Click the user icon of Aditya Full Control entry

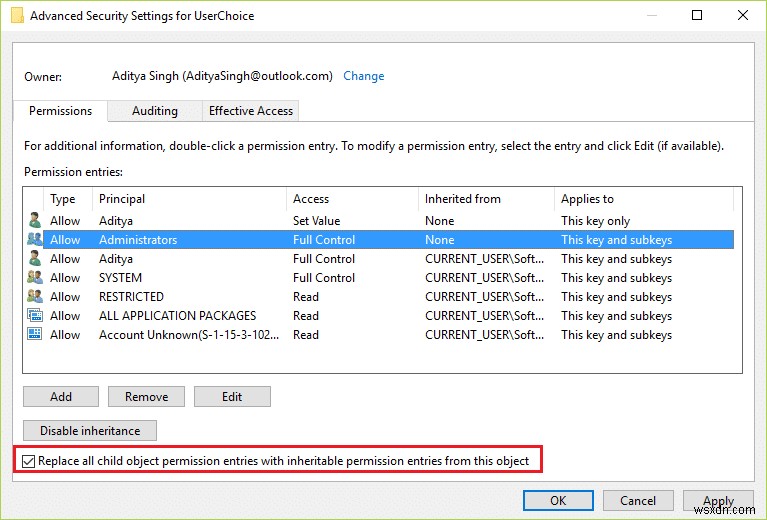click(x=35, y=259)
